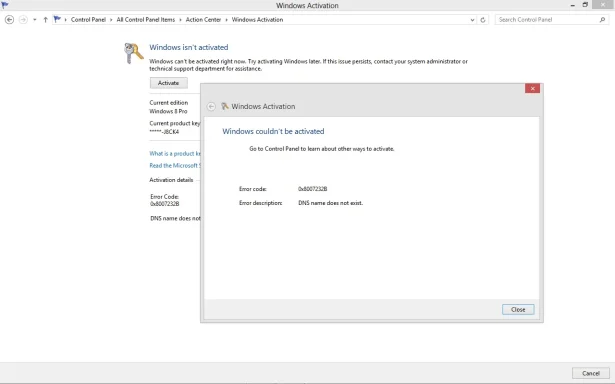Click the search magnifier icon

pyautogui.click(x=602, y=20)
